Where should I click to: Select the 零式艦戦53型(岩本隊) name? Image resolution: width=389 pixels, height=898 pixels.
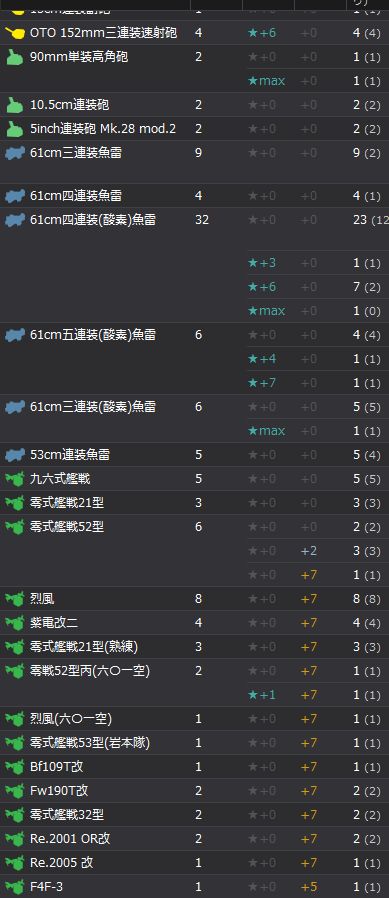[90, 742]
